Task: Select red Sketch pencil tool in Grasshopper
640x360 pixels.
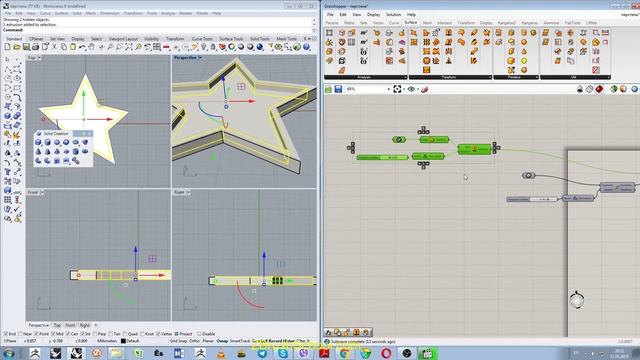Action: point(424,89)
